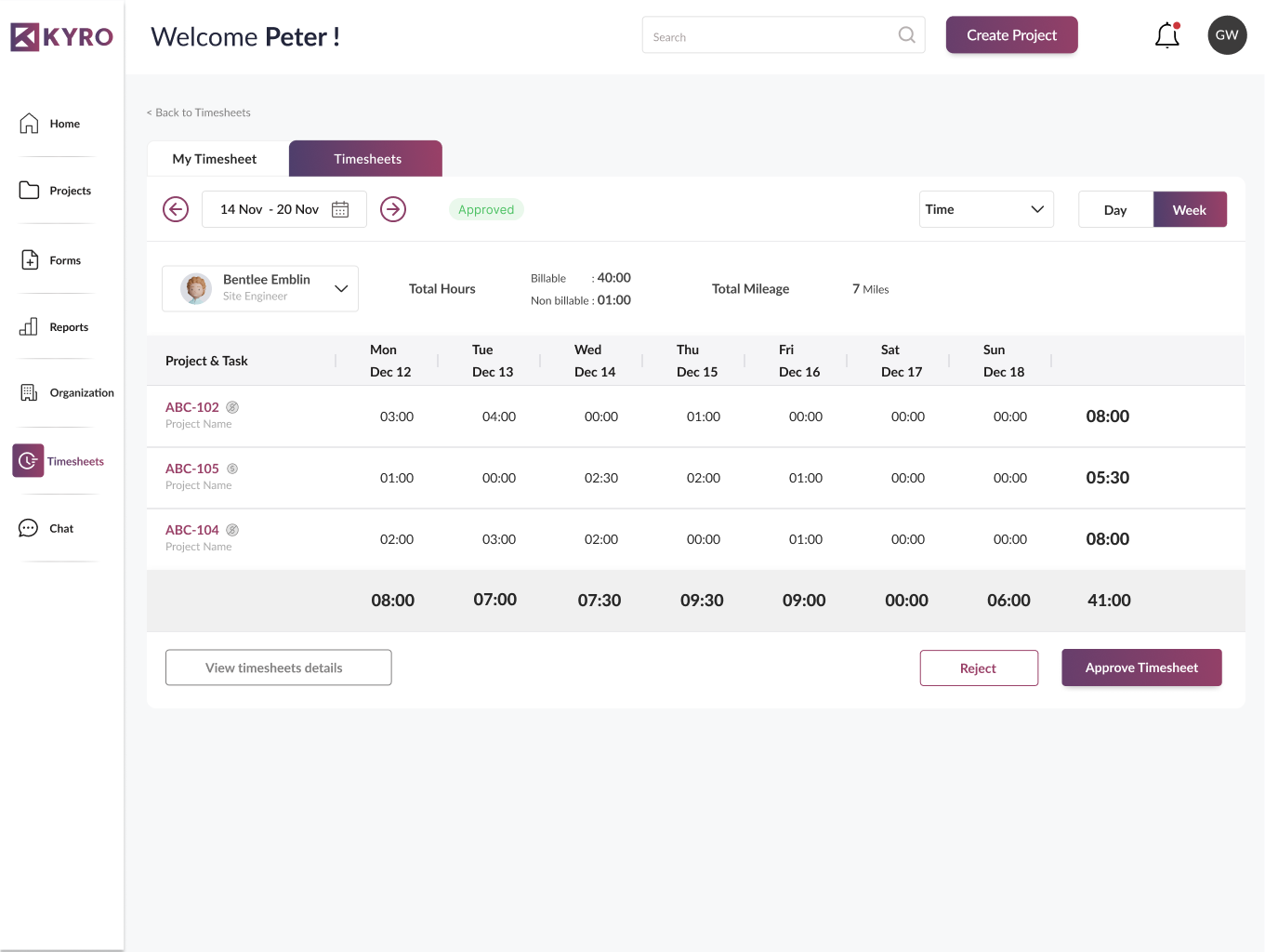Switch to the My Timesheet tab
Image resolution: width=1265 pixels, height=952 pixels.
pyautogui.click(x=217, y=158)
